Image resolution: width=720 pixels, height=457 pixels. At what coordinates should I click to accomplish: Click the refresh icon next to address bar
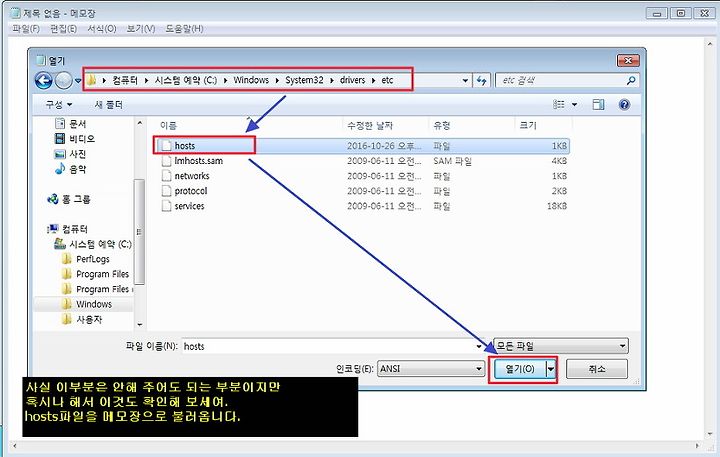point(481,81)
